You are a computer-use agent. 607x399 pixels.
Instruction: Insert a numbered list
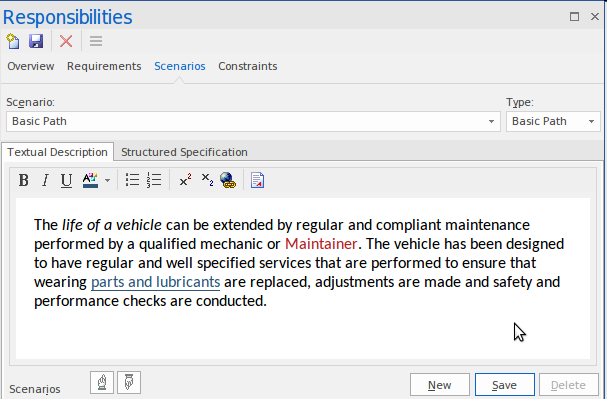(154, 180)
